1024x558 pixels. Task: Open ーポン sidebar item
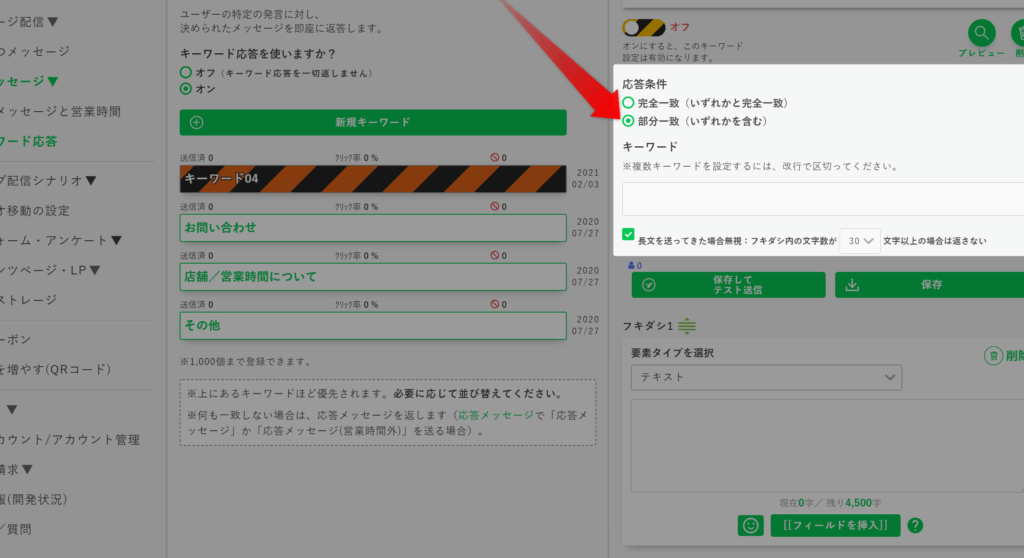coord(16,339)
